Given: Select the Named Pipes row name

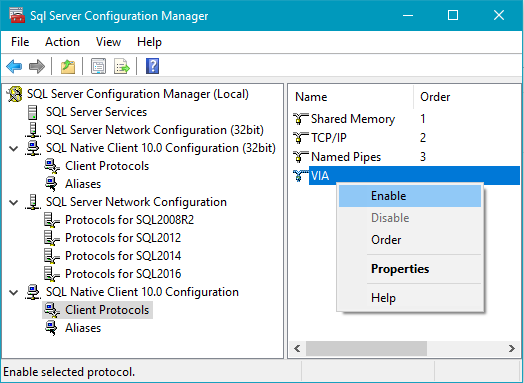Looking at the screenshot, I should (x=346, y=157).
